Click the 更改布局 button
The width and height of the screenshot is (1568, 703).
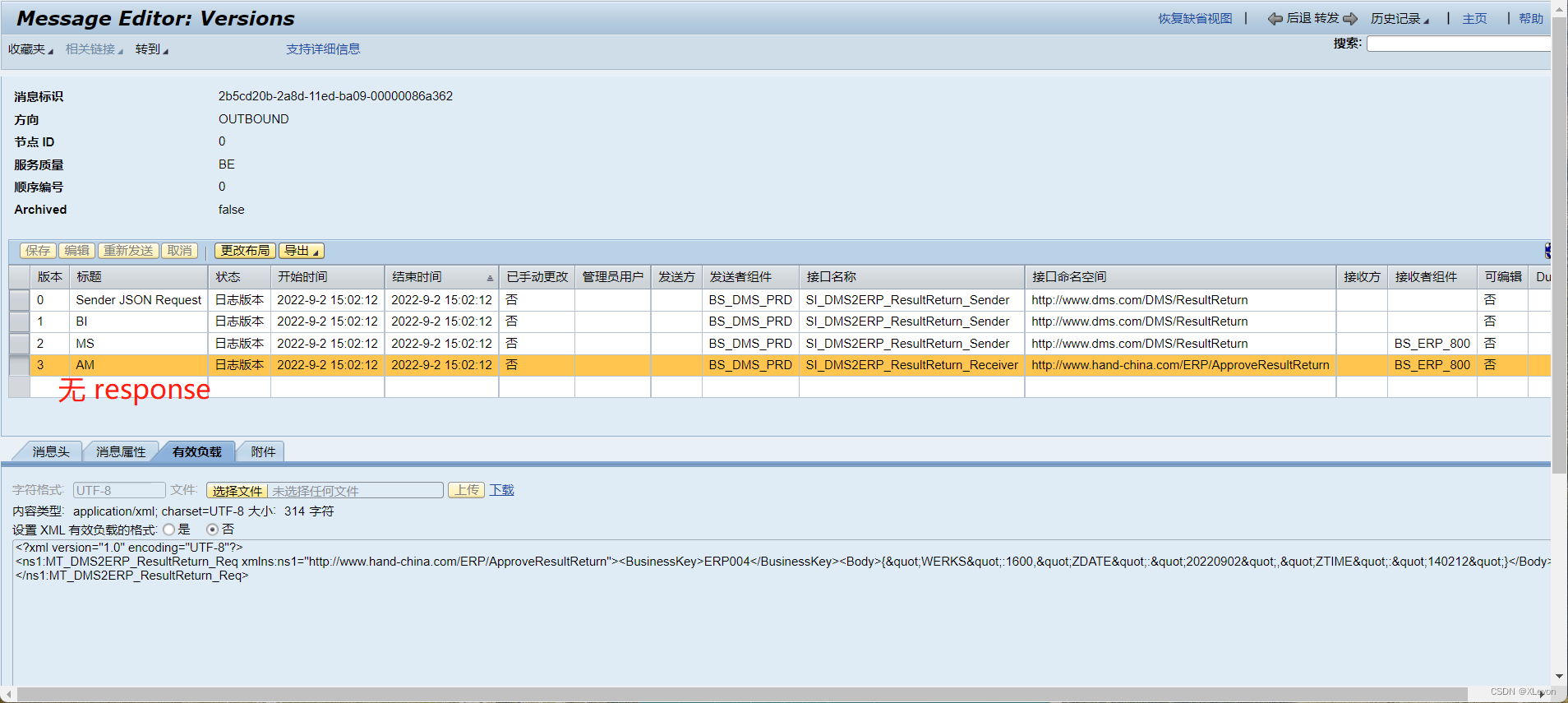(x=245, y=251)
